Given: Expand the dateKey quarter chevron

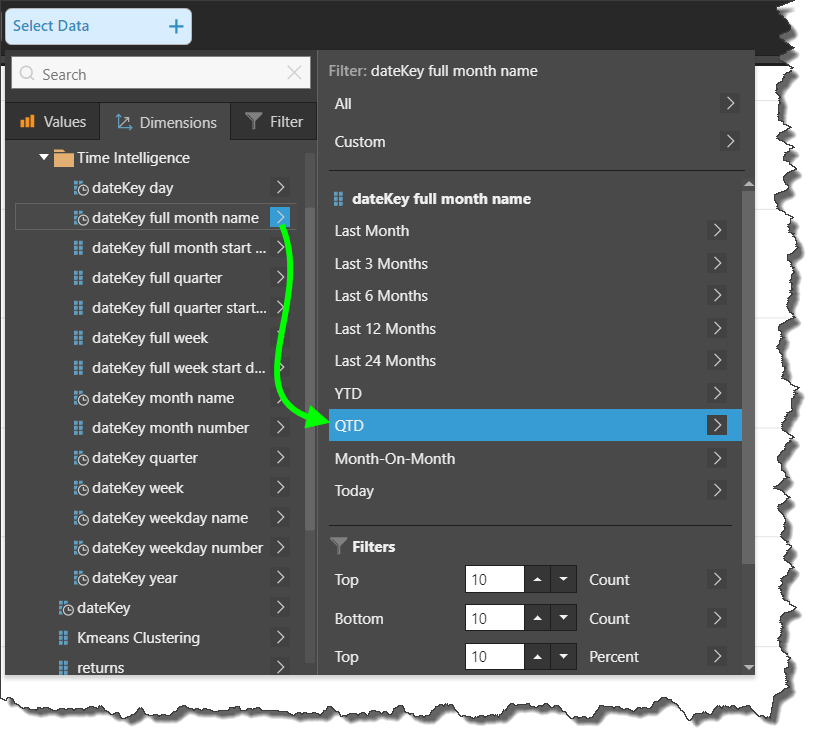Looking at the screenshot, I should [x=280, y=457].
